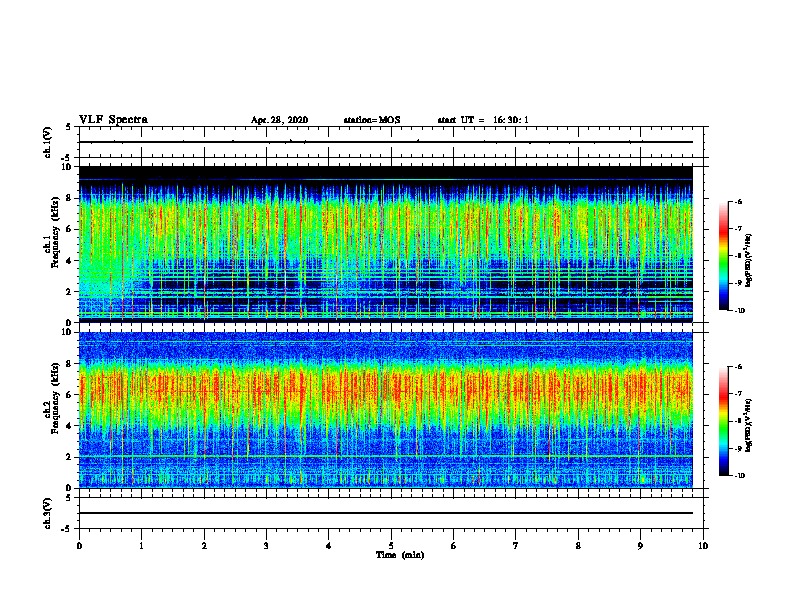The width and height of the screenshot is (792, 612).
Task: Click the 'start UT = 16:30: 1' text
Action: click(x=483, y=120)
